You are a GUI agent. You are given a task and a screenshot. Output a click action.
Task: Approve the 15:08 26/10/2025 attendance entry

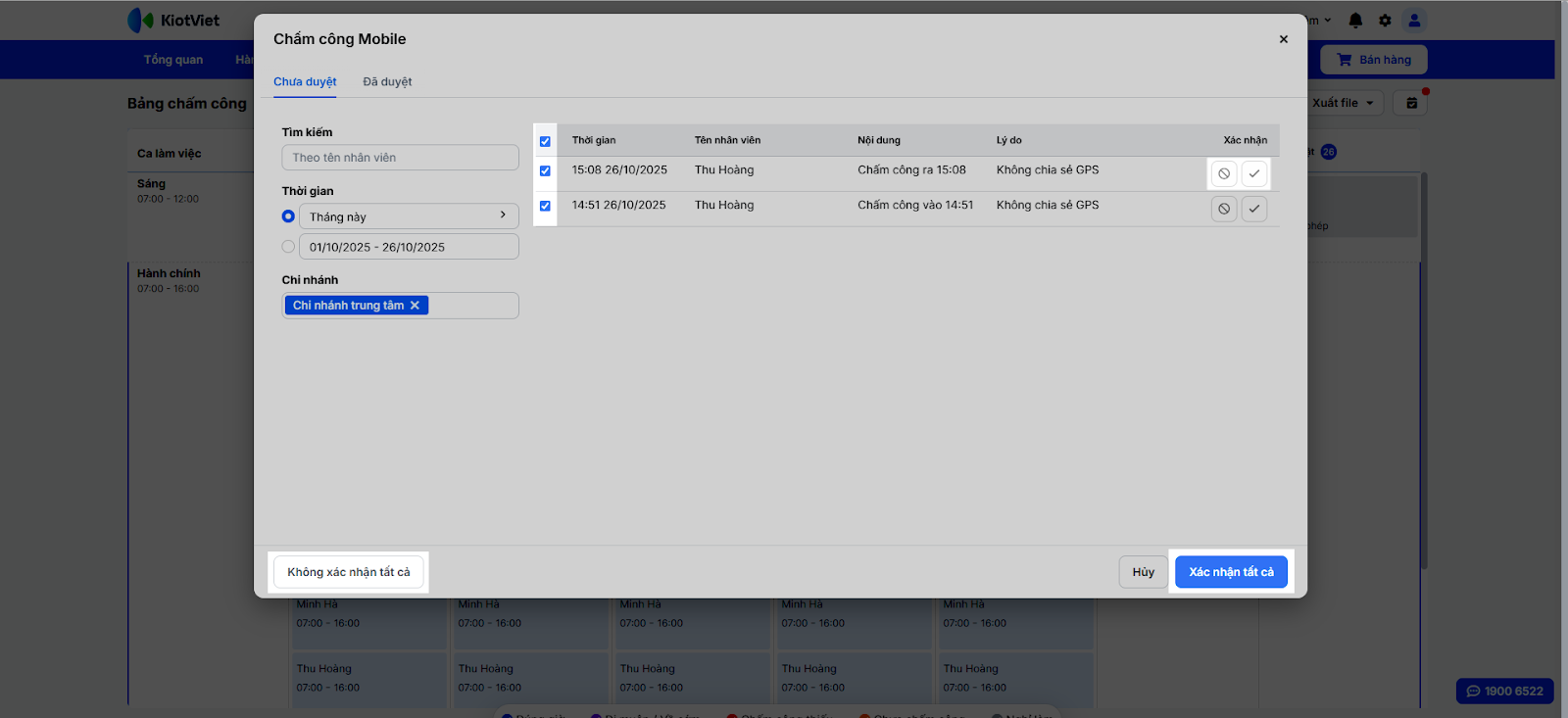1254,173
